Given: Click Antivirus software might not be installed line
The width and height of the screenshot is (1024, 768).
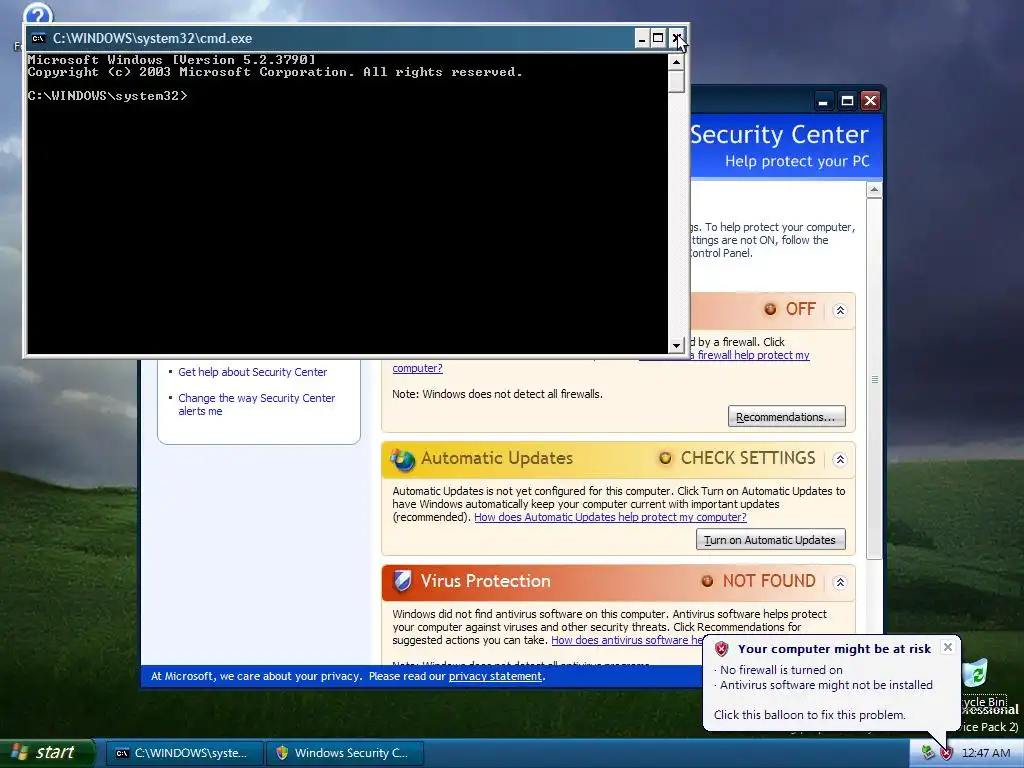Looking at the screenshot, I should click(x=826, y=684).
